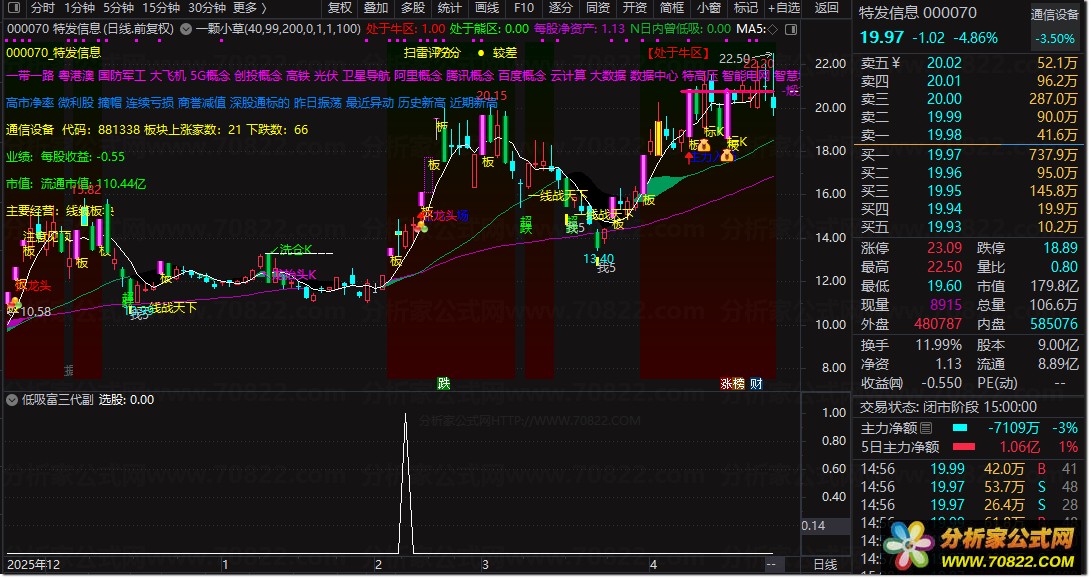Click the list icon next to 主力净额
The height and width of the screenshot is (578, 1091).
click(x=926, y=428)
